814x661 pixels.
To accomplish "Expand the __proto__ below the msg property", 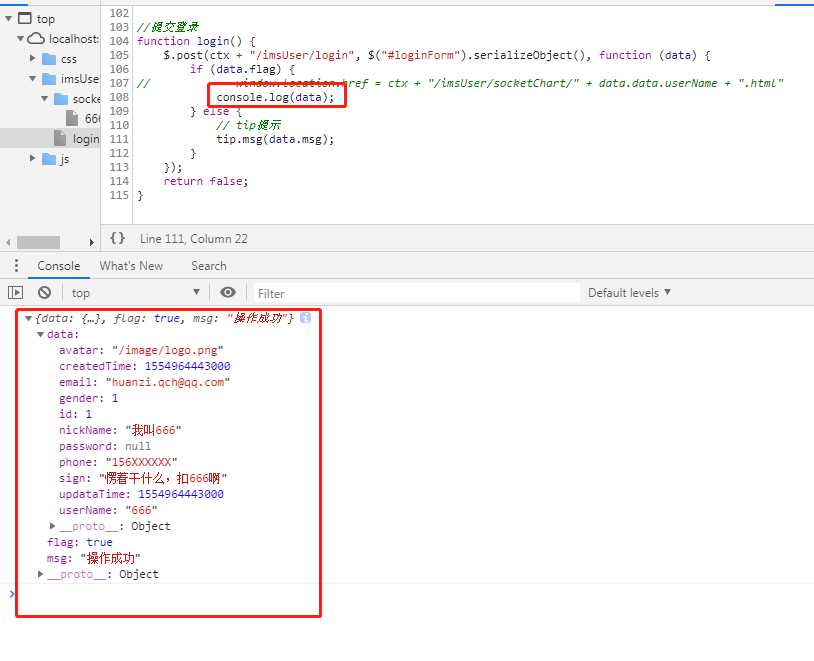I will click(x=41, y=574).
